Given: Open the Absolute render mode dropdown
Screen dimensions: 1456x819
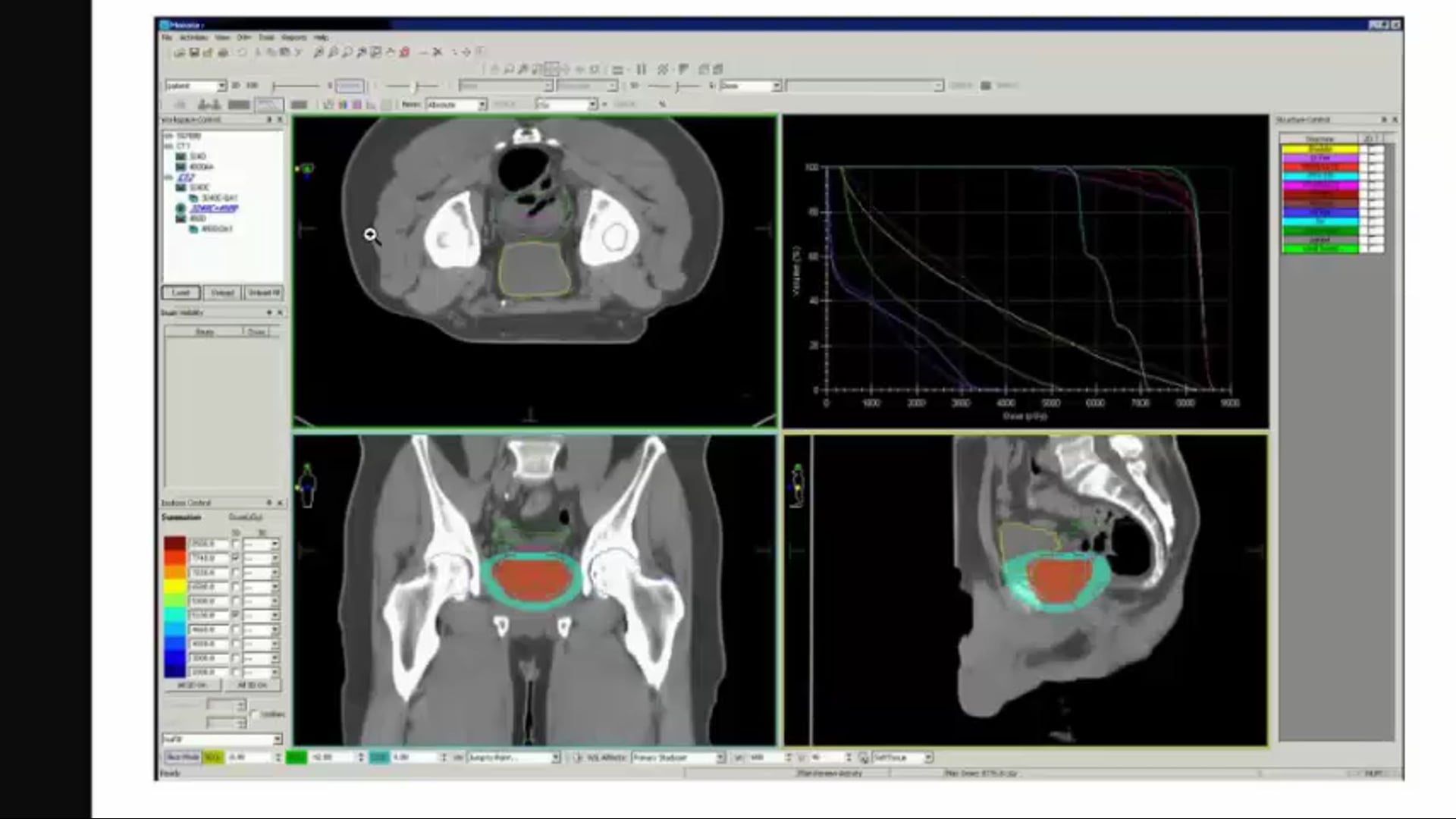Looking at the screenshot, I should (x=481, y=103).
